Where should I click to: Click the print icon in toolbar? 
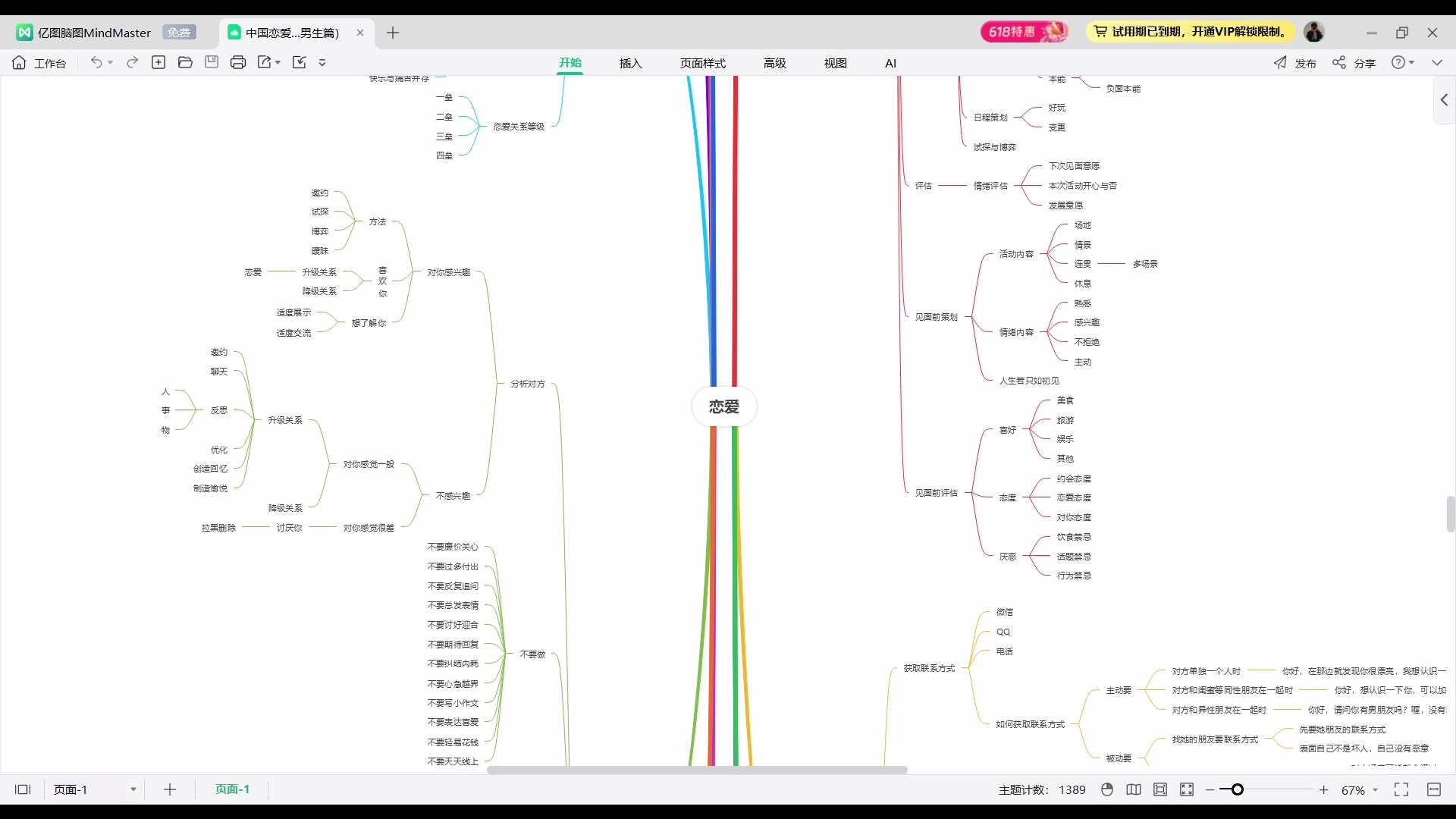[238, 63]
